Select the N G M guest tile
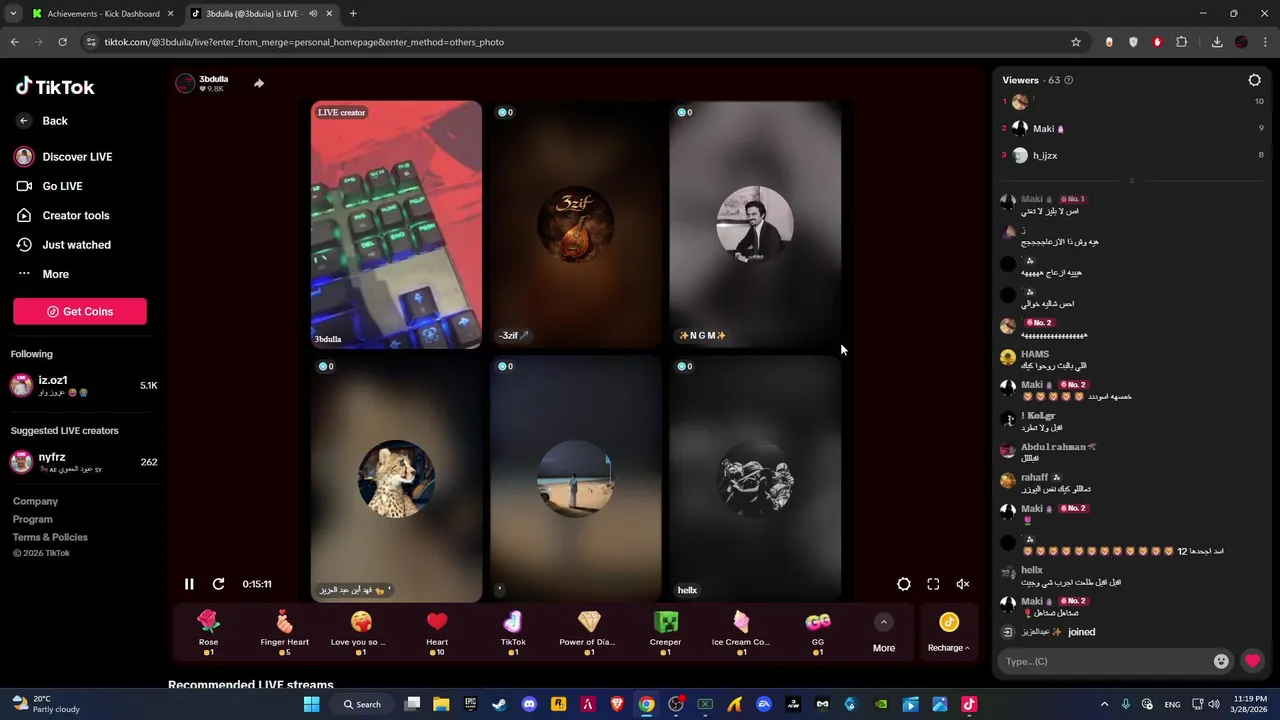Viewport: 1280px width, 720px height. coord(755,225)
